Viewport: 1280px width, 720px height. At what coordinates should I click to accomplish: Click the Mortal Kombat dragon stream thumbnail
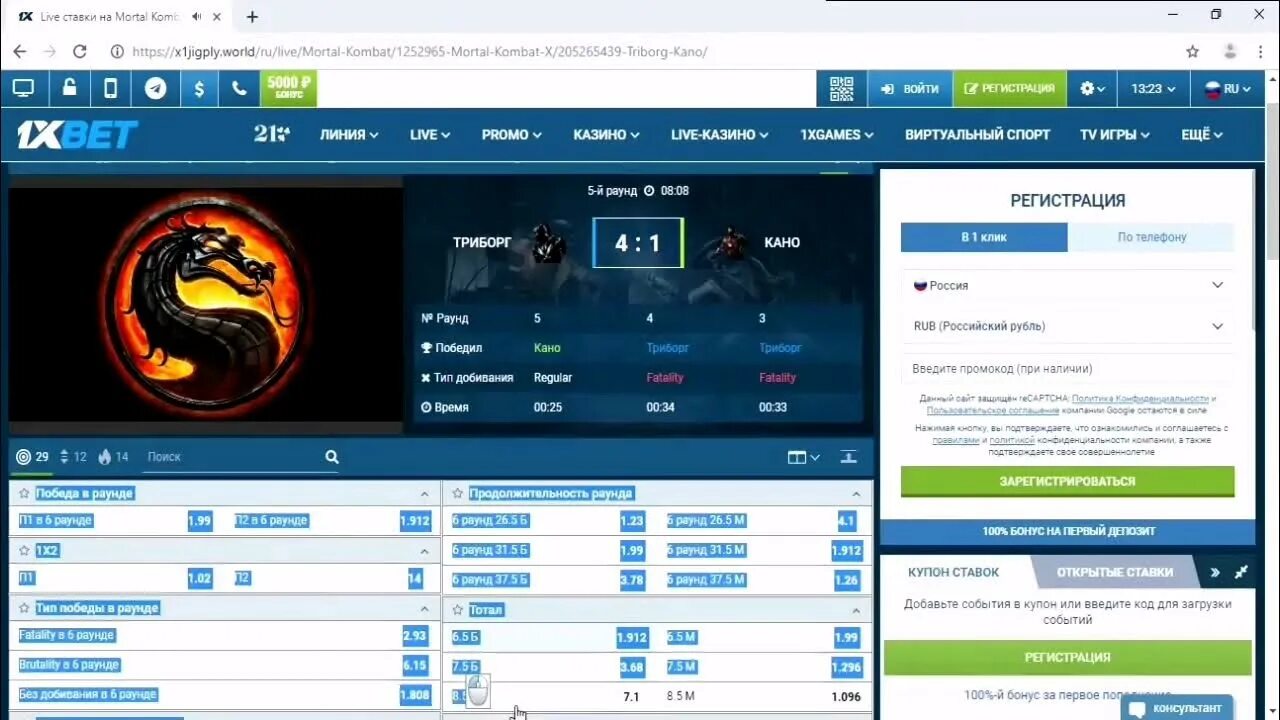pos(205,304)
